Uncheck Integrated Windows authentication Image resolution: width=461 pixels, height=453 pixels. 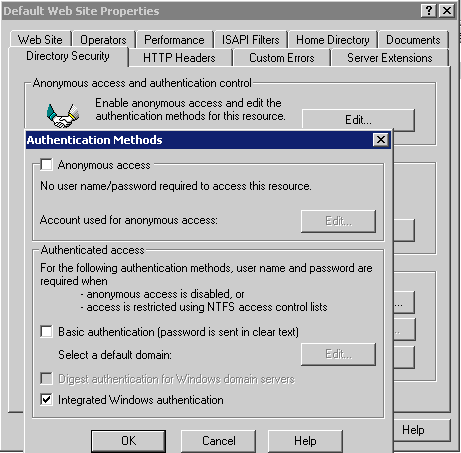pyautogui.click(x=46, y=399)
